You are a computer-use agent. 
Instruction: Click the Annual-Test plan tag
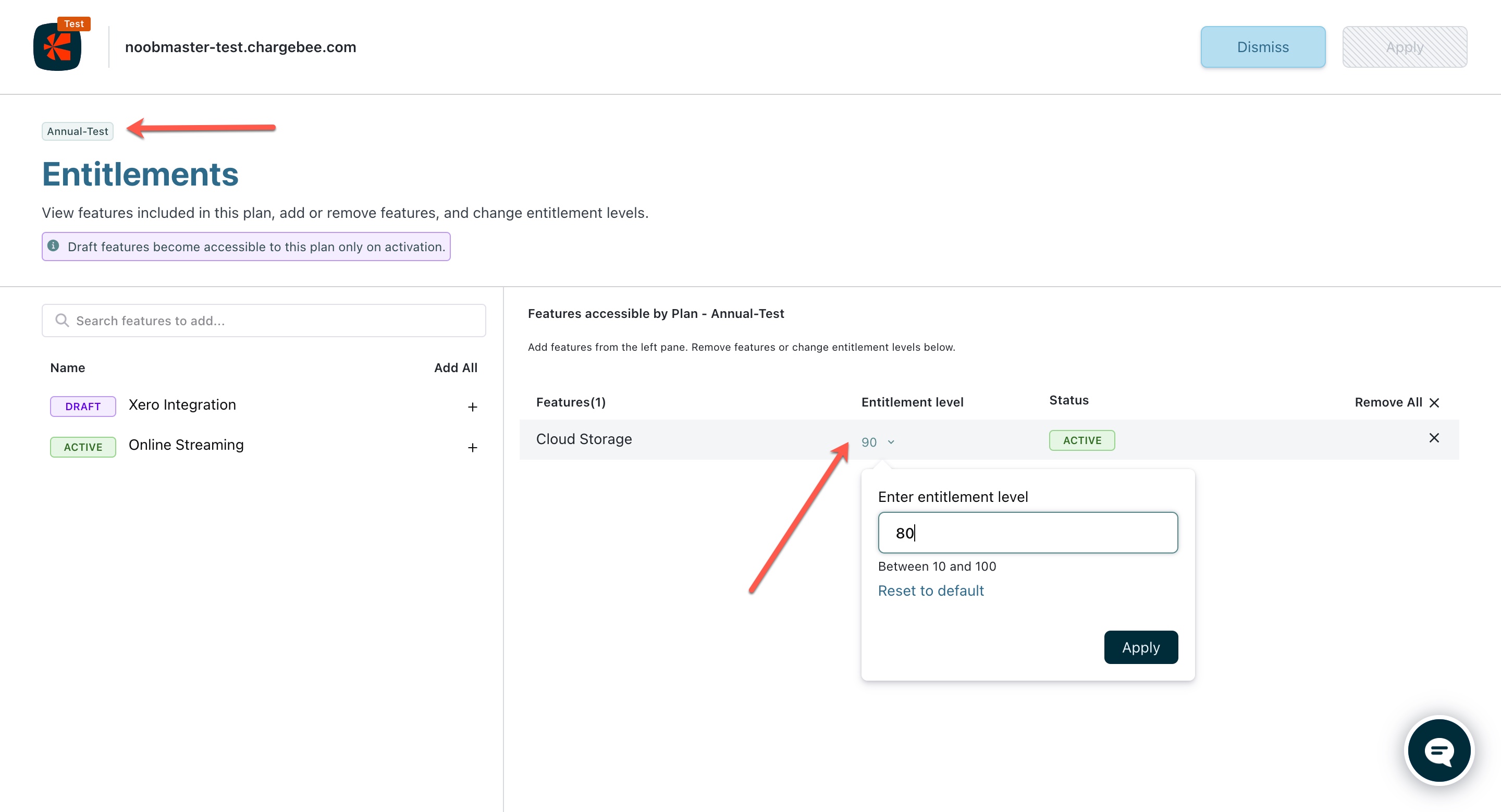point(78,131)
